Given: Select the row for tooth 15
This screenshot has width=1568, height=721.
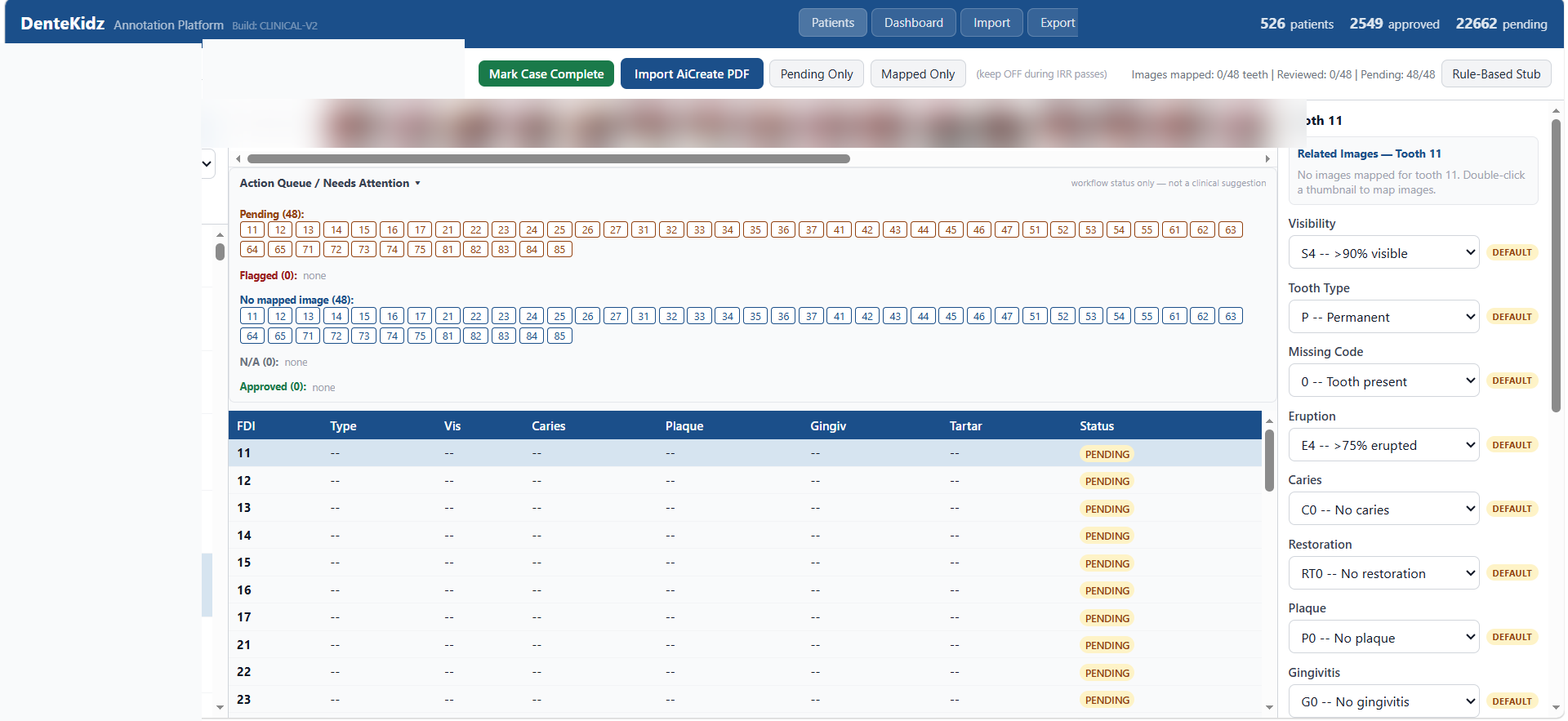Looking at the screenshot, I should [x=745, y=563].
